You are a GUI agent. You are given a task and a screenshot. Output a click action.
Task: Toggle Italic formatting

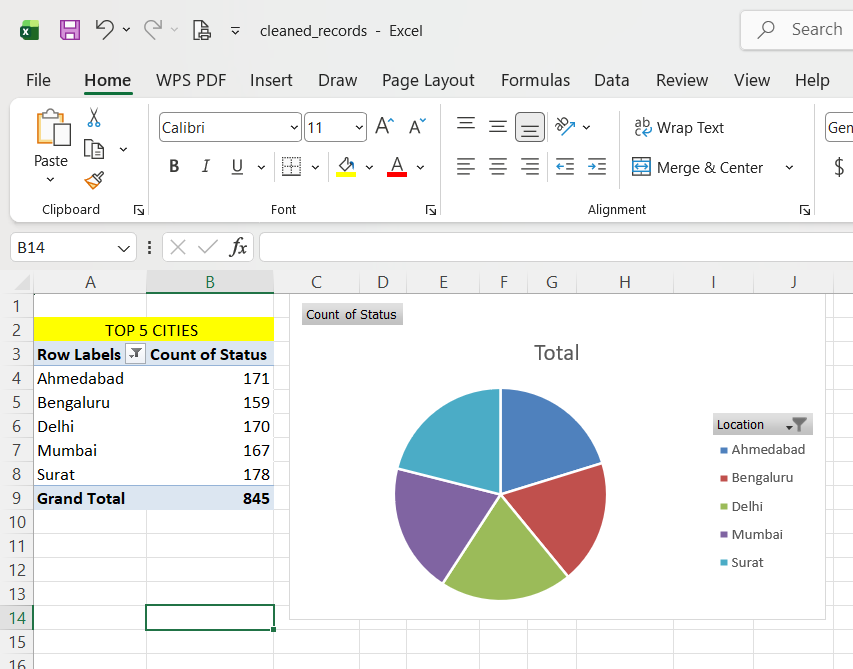pos(205,167)
